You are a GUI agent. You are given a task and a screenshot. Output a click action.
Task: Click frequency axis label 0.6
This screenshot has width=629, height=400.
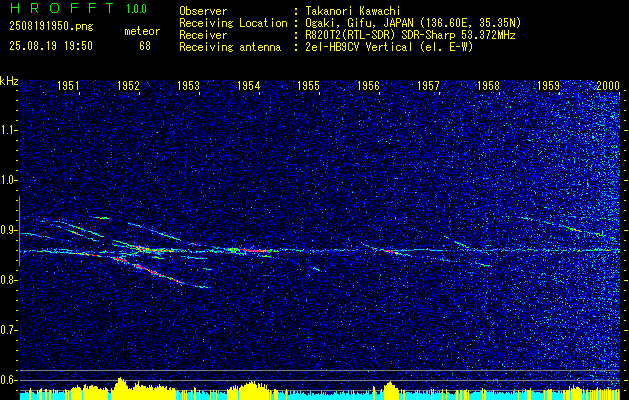(8, 380)
